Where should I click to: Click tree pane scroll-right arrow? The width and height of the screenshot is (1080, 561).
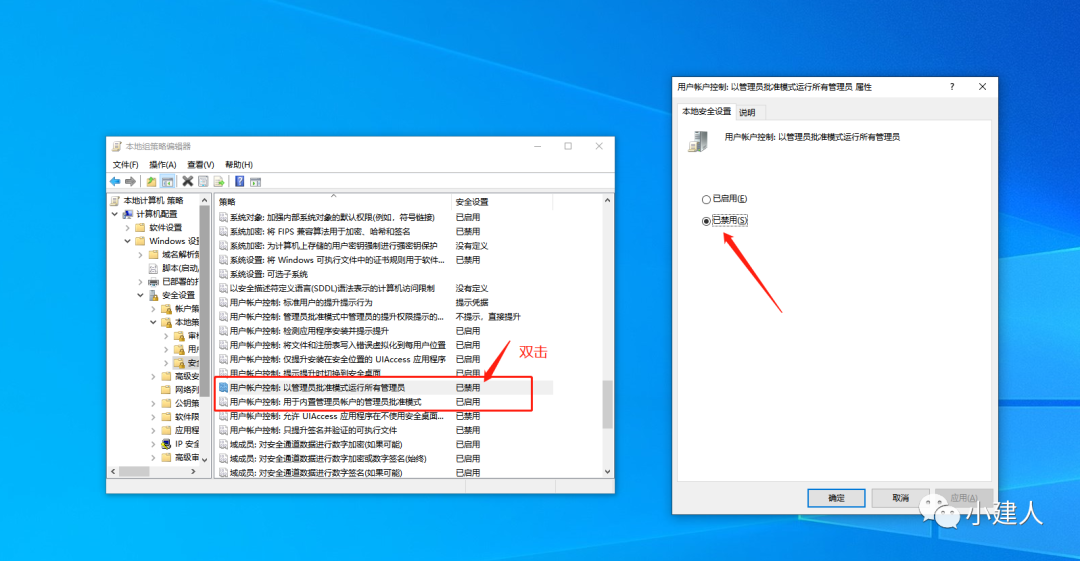tap(194, 471)
